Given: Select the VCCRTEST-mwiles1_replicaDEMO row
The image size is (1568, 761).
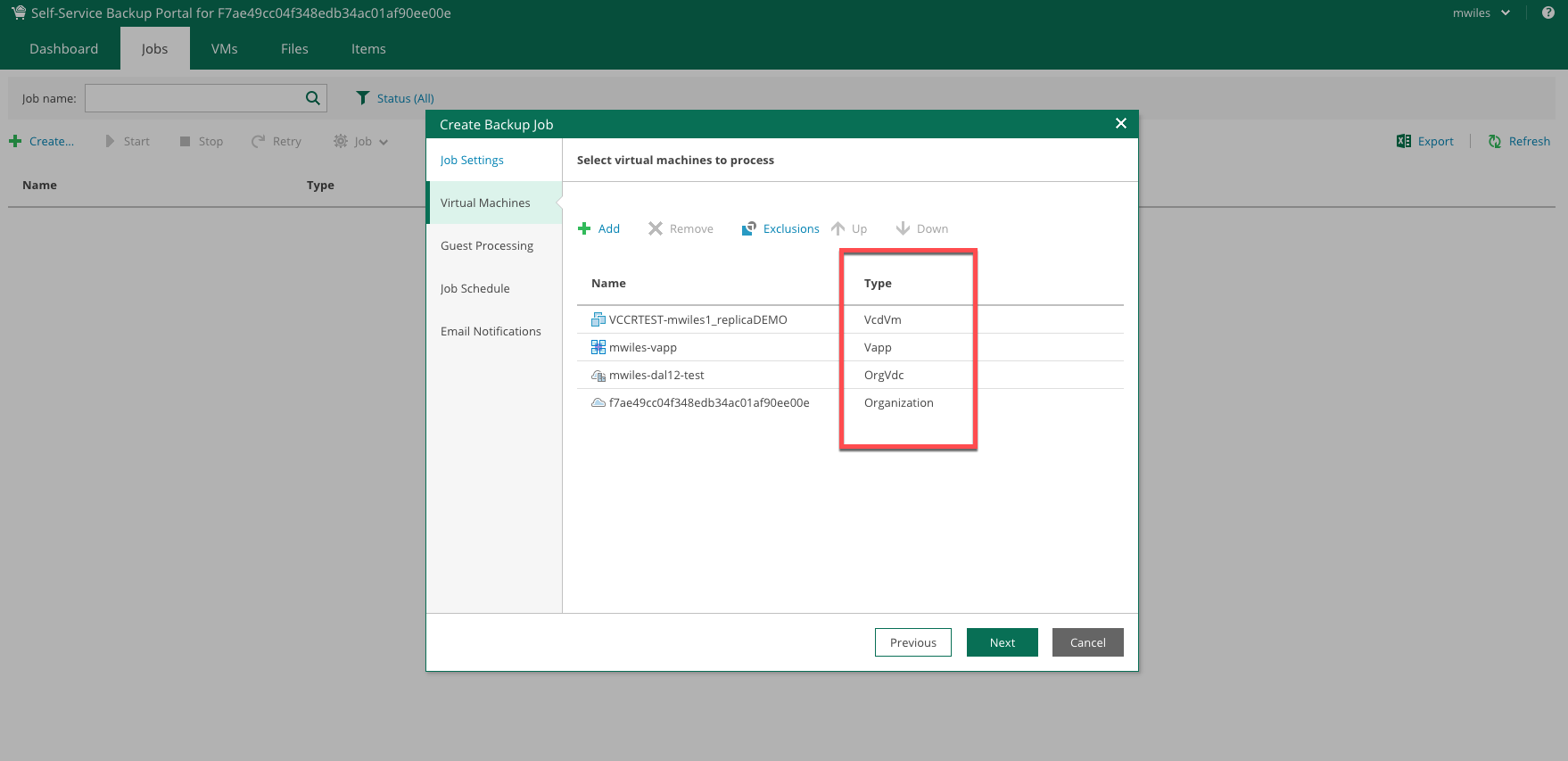Looking at the screenshot, I should pyautogui.click(x=697, y=320).
